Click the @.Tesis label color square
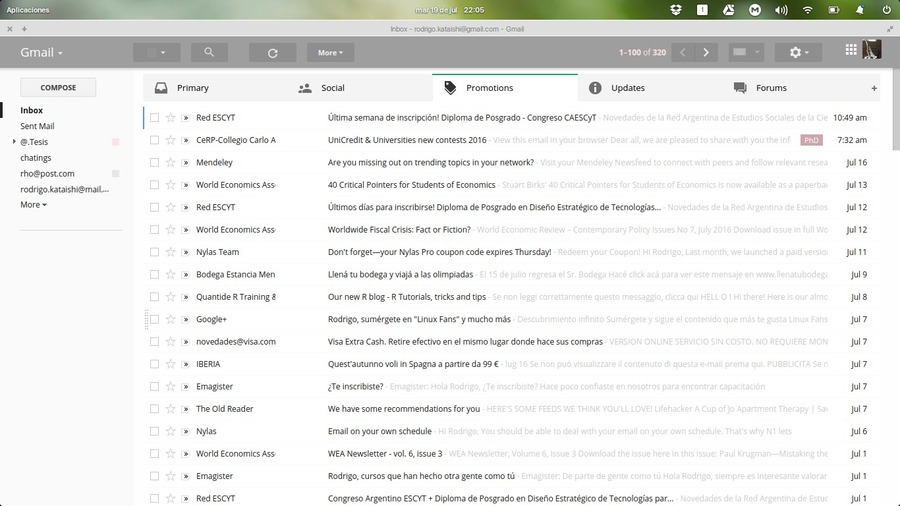The image size is (900, 506). click(x=115, y=142)
